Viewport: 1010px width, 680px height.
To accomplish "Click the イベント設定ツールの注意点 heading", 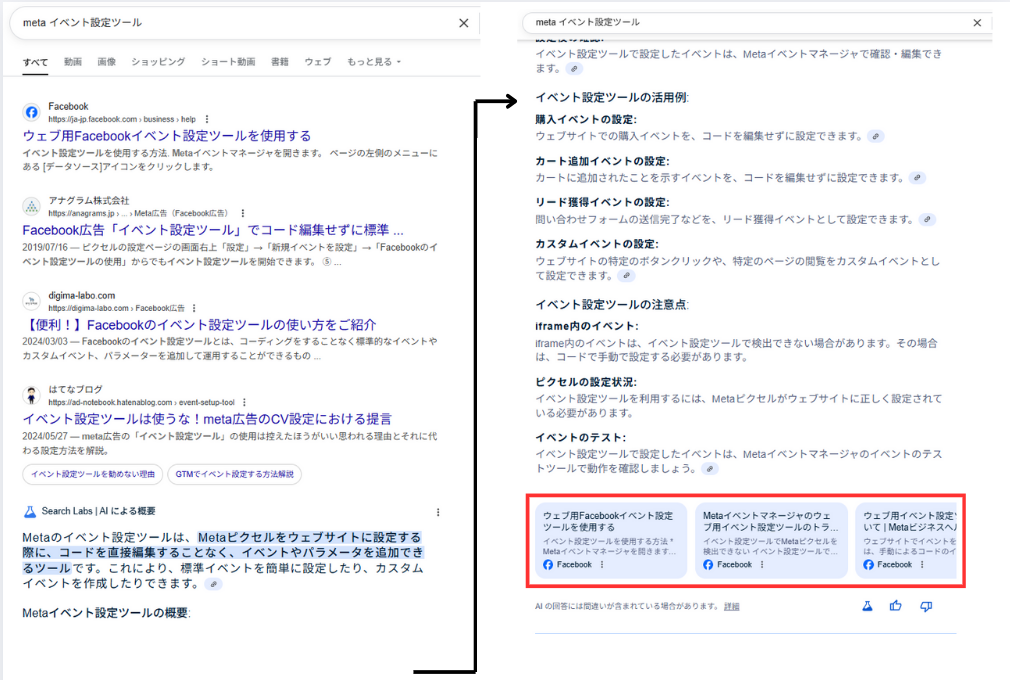I will pyautogui.click(x=612, y=305).
